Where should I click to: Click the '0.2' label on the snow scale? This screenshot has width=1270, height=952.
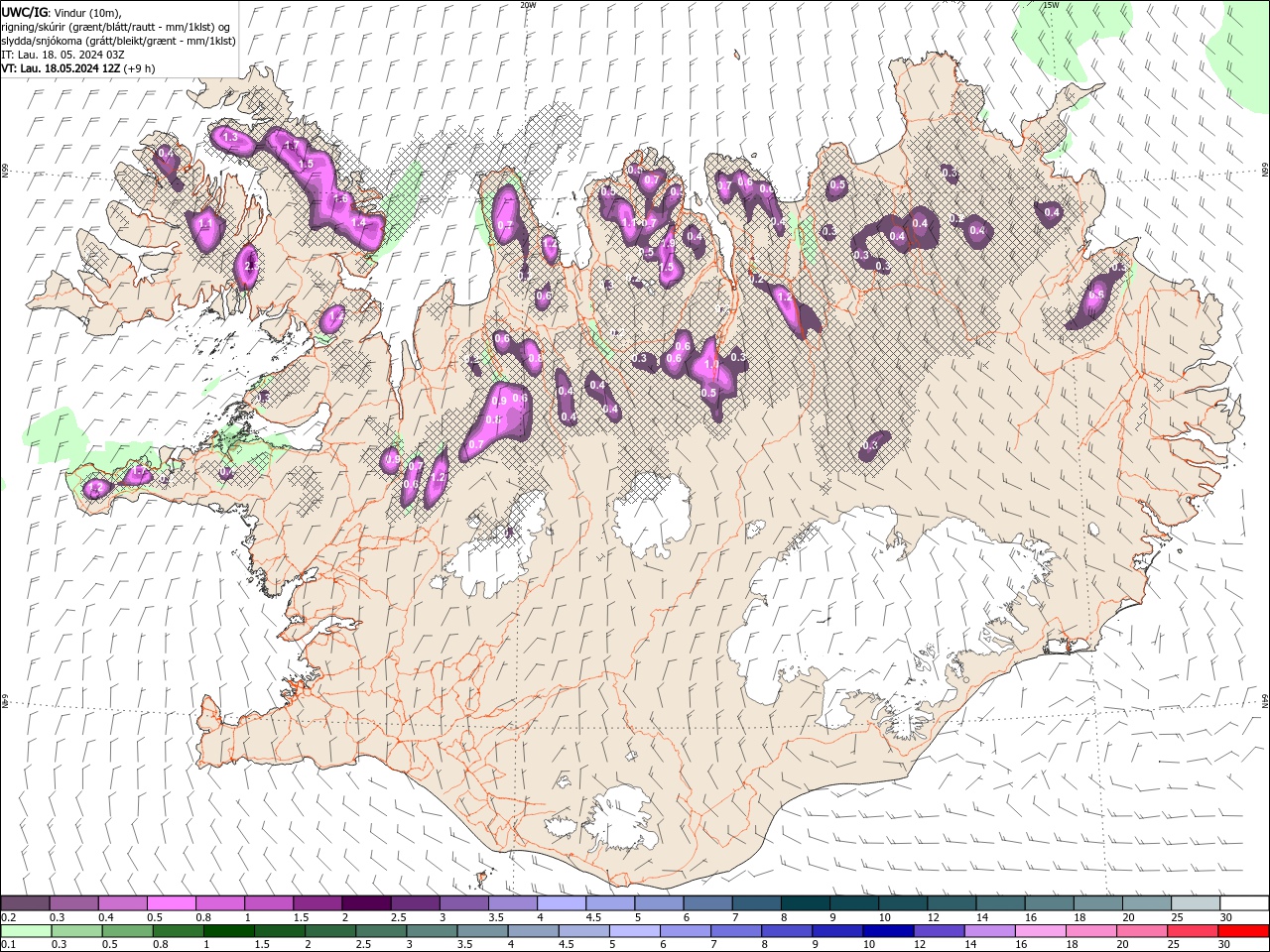click(8, 917)
